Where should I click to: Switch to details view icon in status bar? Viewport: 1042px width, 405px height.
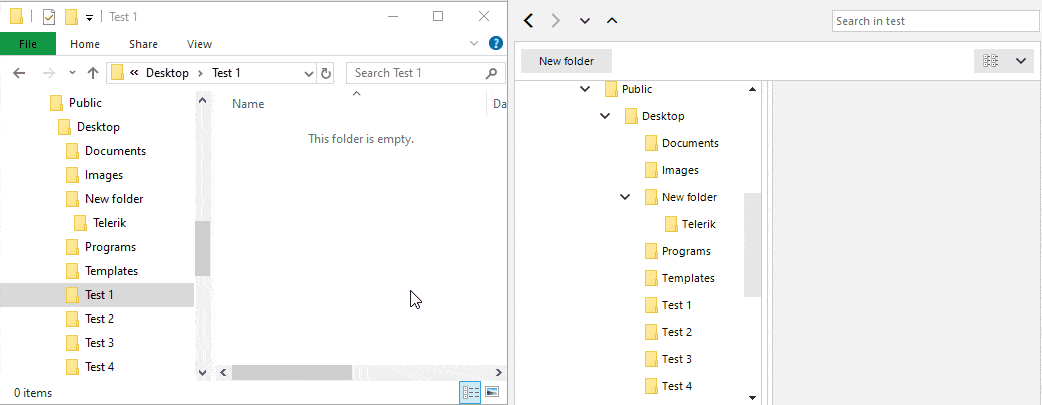[x=470, y=392]
